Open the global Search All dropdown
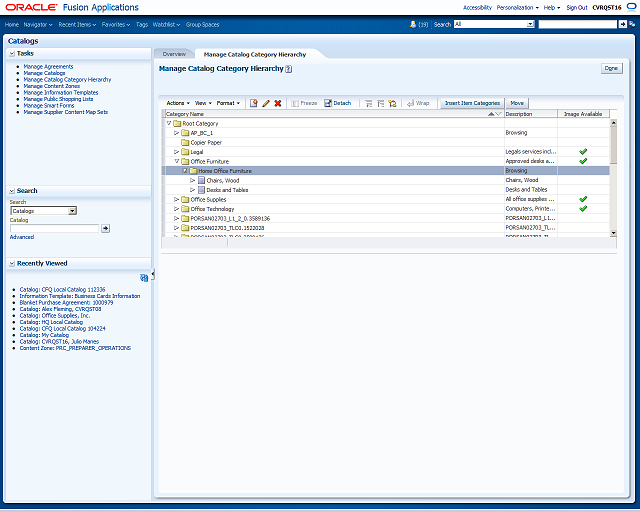 click(x=530, y=24)
